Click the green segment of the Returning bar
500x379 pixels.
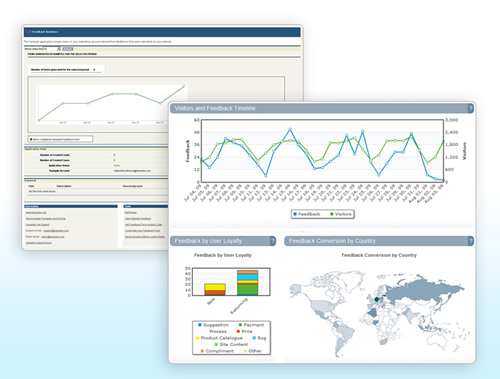pos(247,289)
